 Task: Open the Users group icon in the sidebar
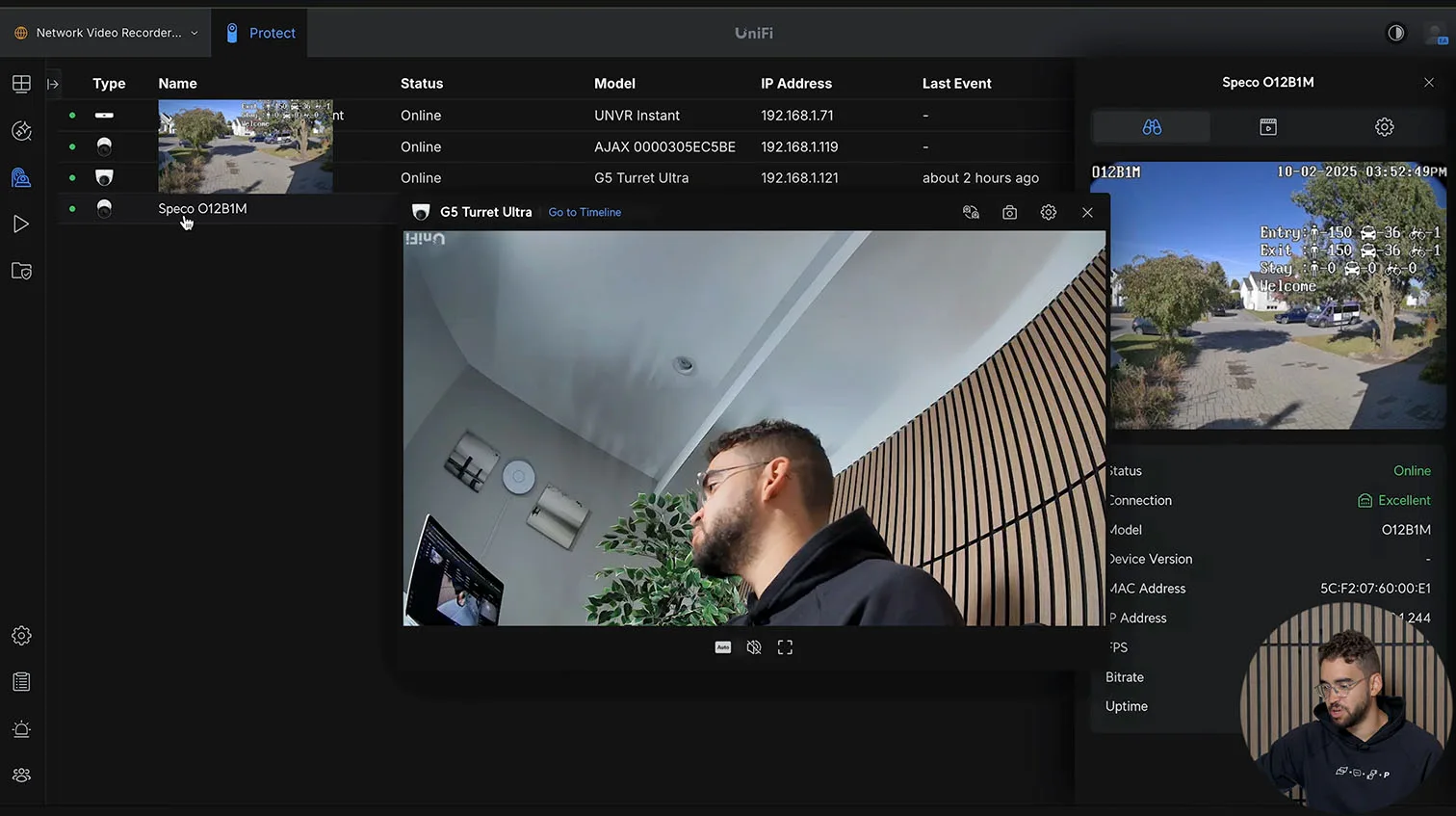pos(21,776)
